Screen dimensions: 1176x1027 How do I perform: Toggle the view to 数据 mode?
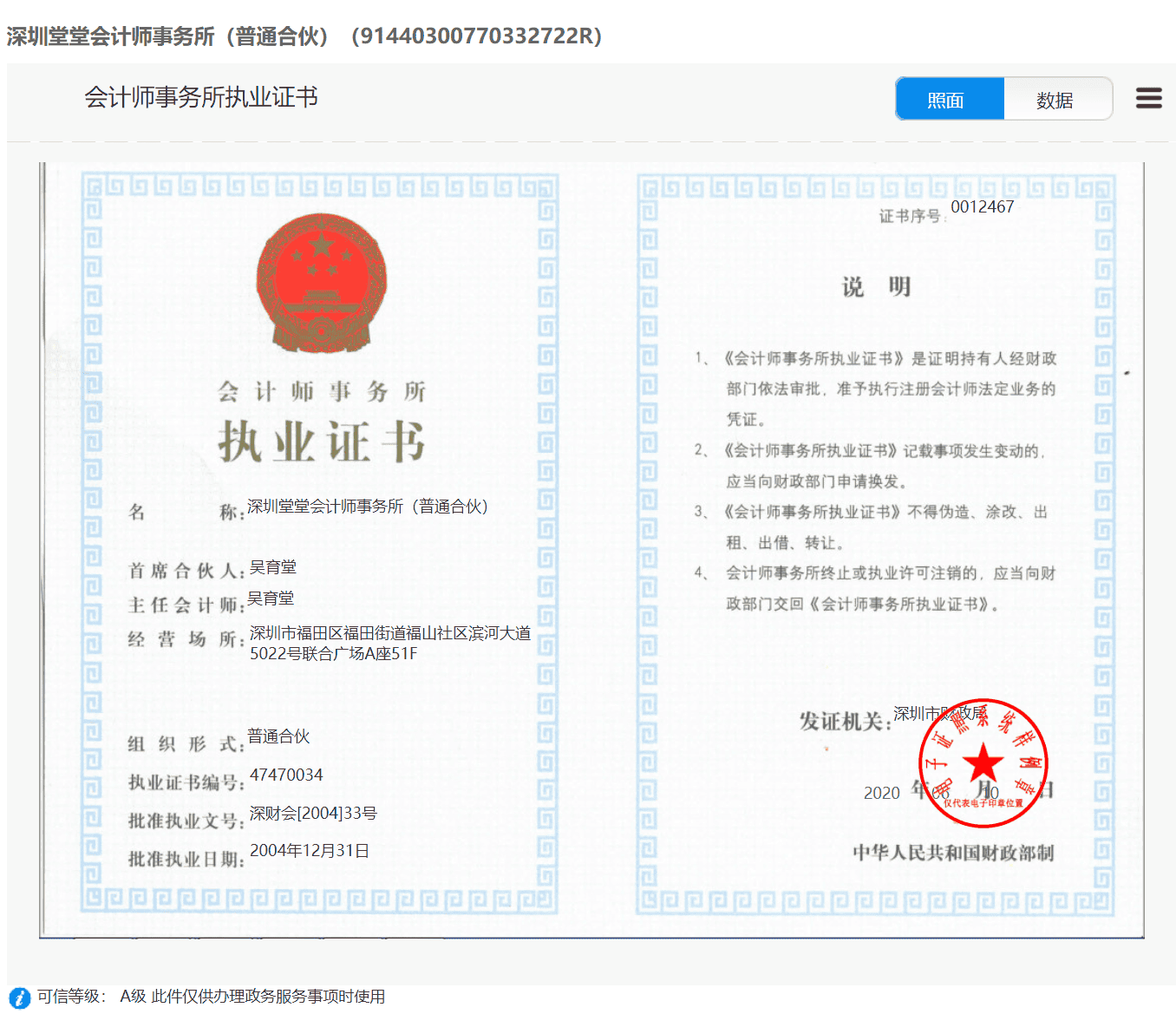[1057, 100]
